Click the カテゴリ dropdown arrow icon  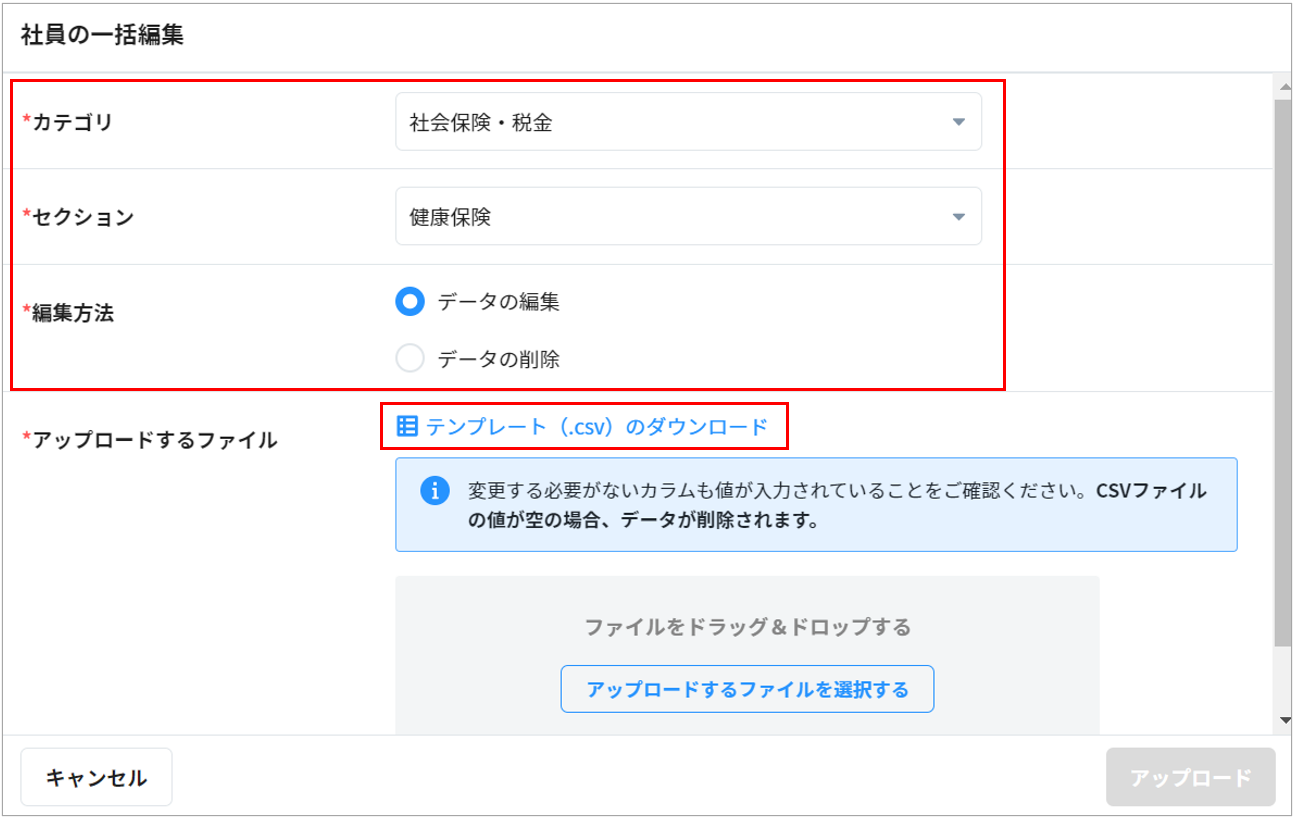(x=958, y=123)
